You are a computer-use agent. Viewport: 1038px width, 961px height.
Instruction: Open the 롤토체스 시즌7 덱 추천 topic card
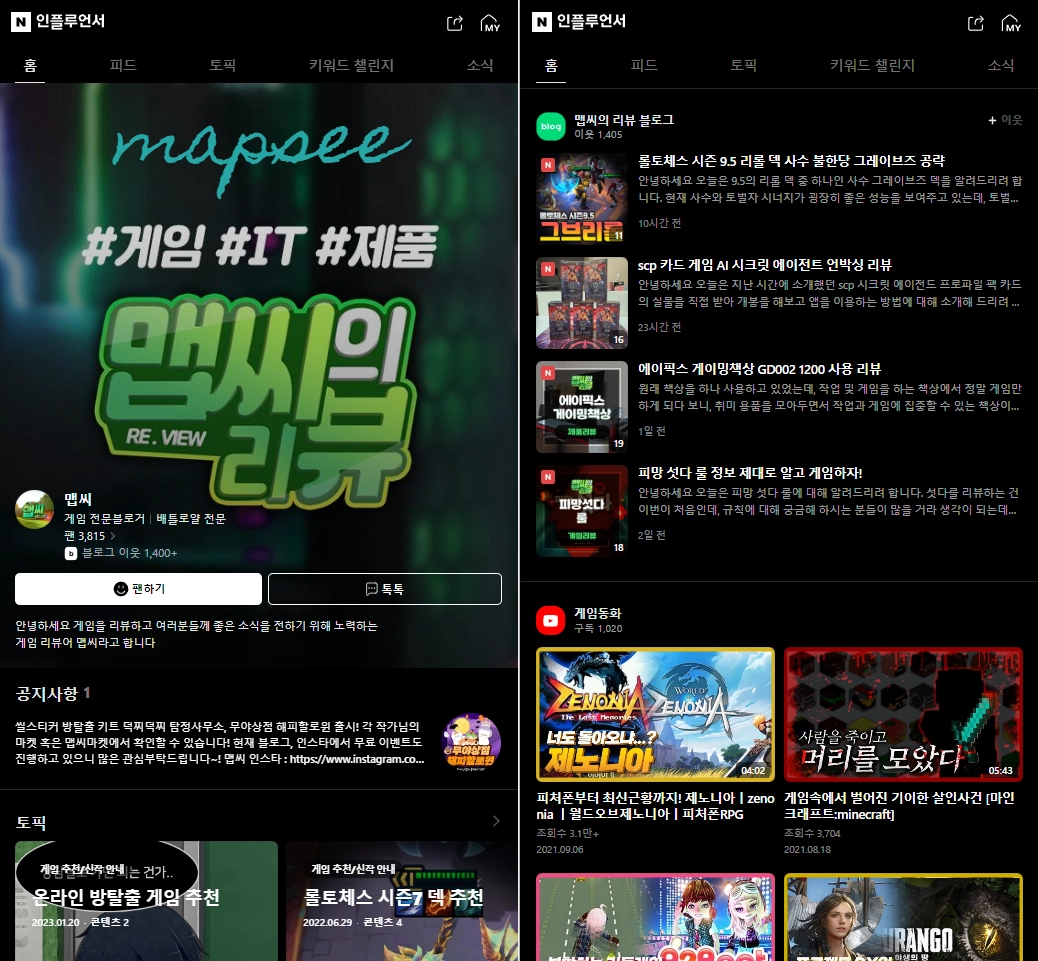pos(402,901)
